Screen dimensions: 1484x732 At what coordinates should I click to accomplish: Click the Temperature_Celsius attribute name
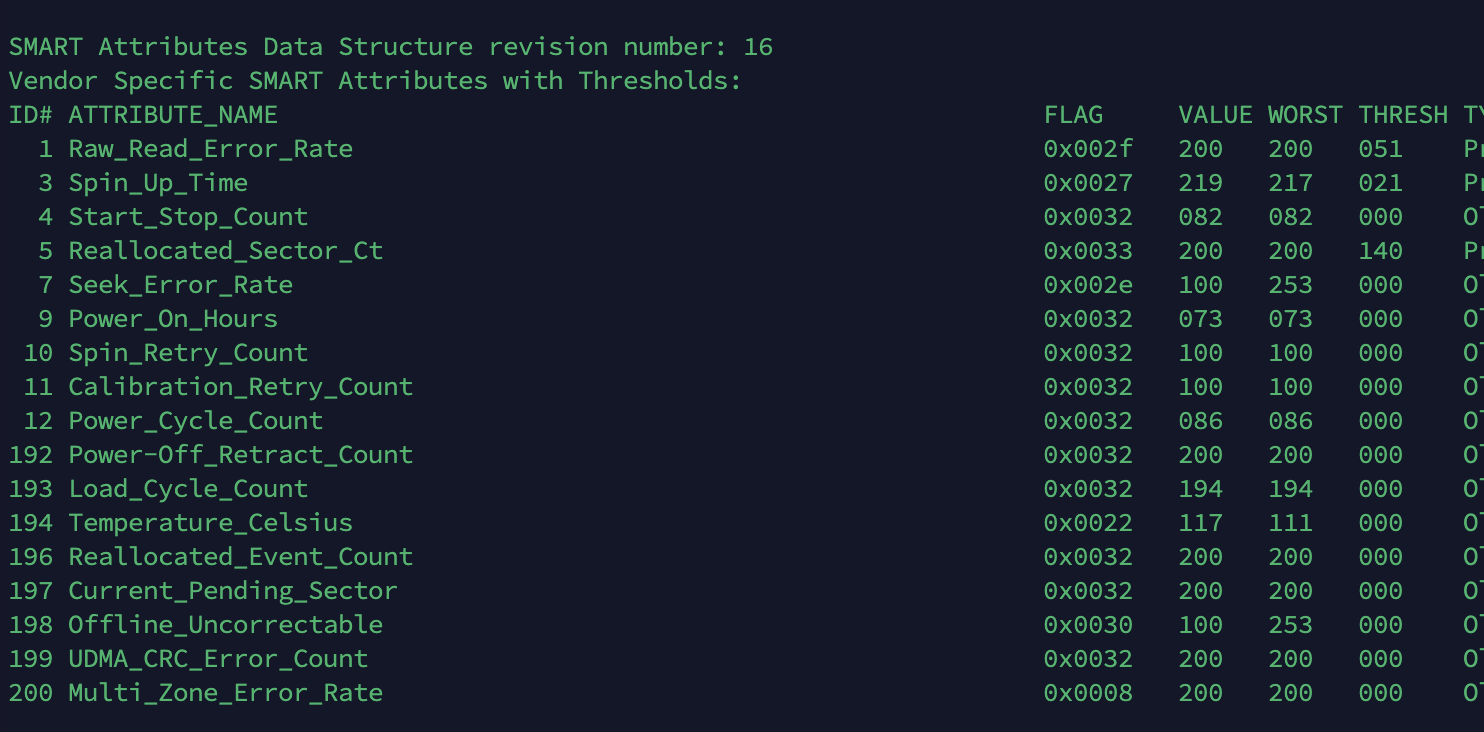[x=210, y=523]
